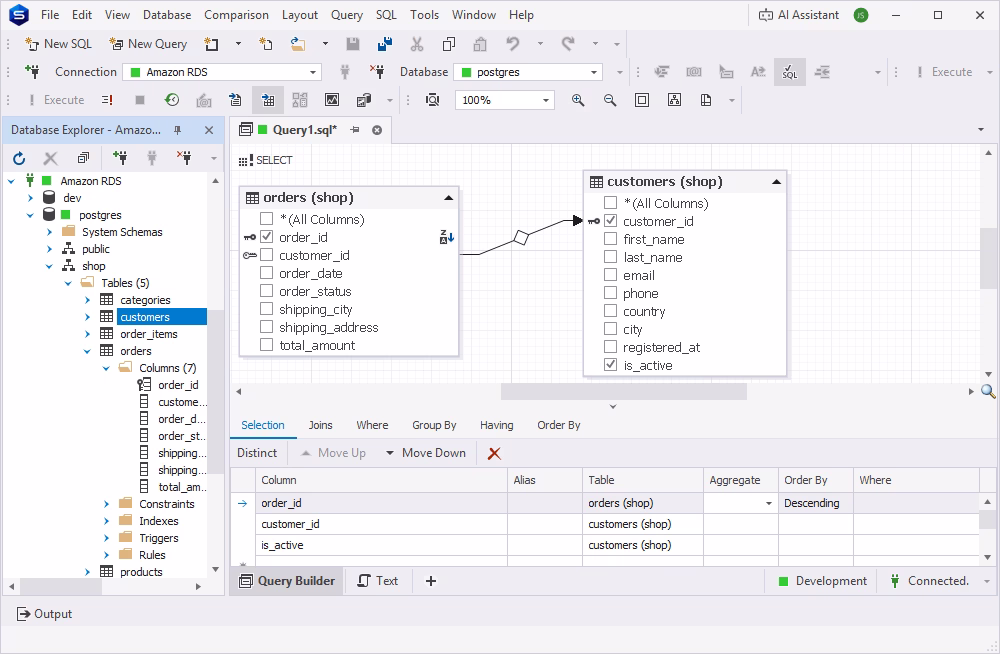Viewport: 1000px width, 654px height.
Task: Expand the dev database node
Action: pyautogui.click(x=30, y=198)
